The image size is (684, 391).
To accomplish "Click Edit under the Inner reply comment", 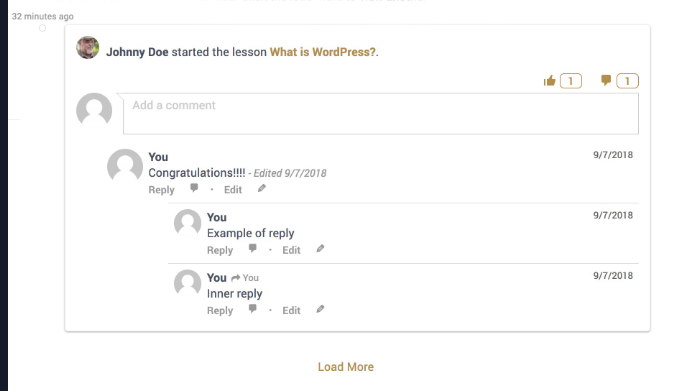I will click(x=291, y=310).
